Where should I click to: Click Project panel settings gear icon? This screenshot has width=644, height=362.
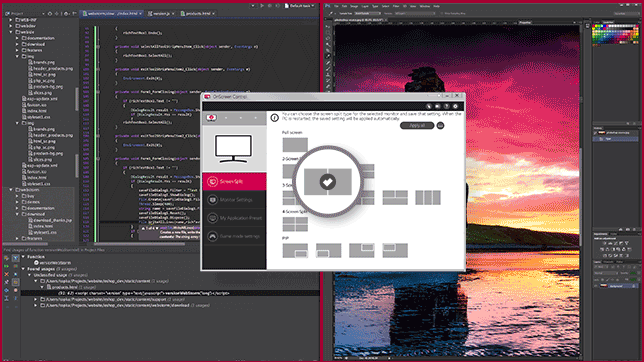coord(66,14)
